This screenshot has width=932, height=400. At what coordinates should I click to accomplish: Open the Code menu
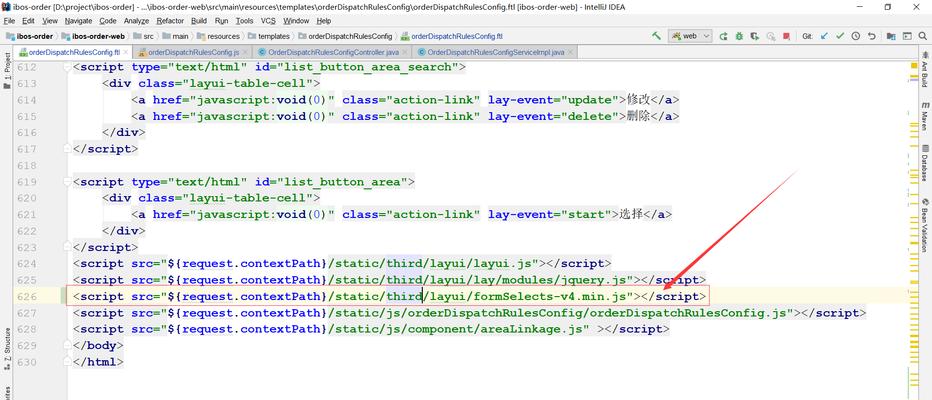108,21
